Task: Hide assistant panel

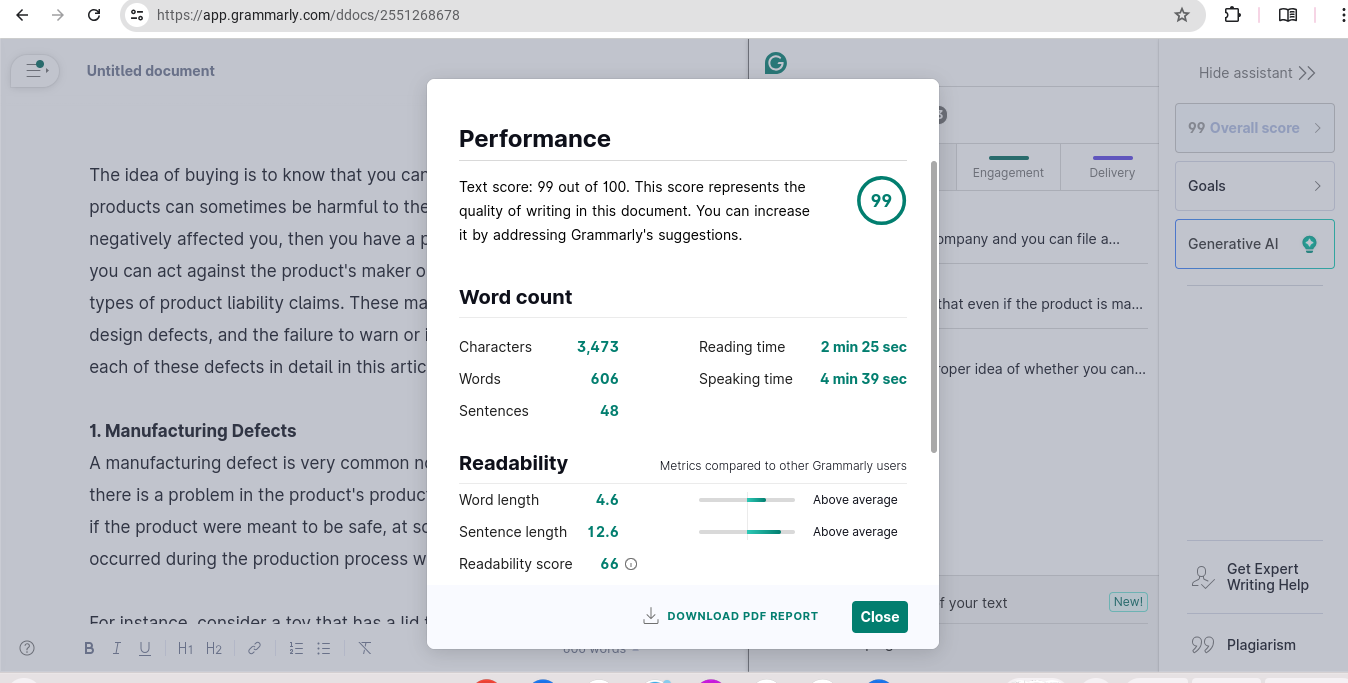Action: [1257, 73]
